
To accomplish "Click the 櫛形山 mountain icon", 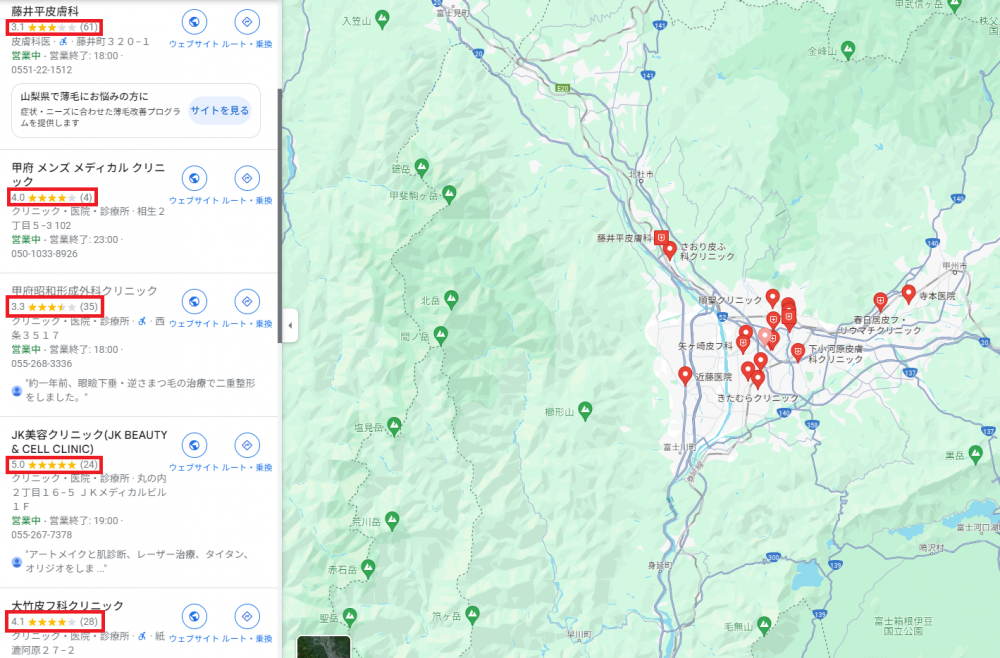I will (585, 411).
